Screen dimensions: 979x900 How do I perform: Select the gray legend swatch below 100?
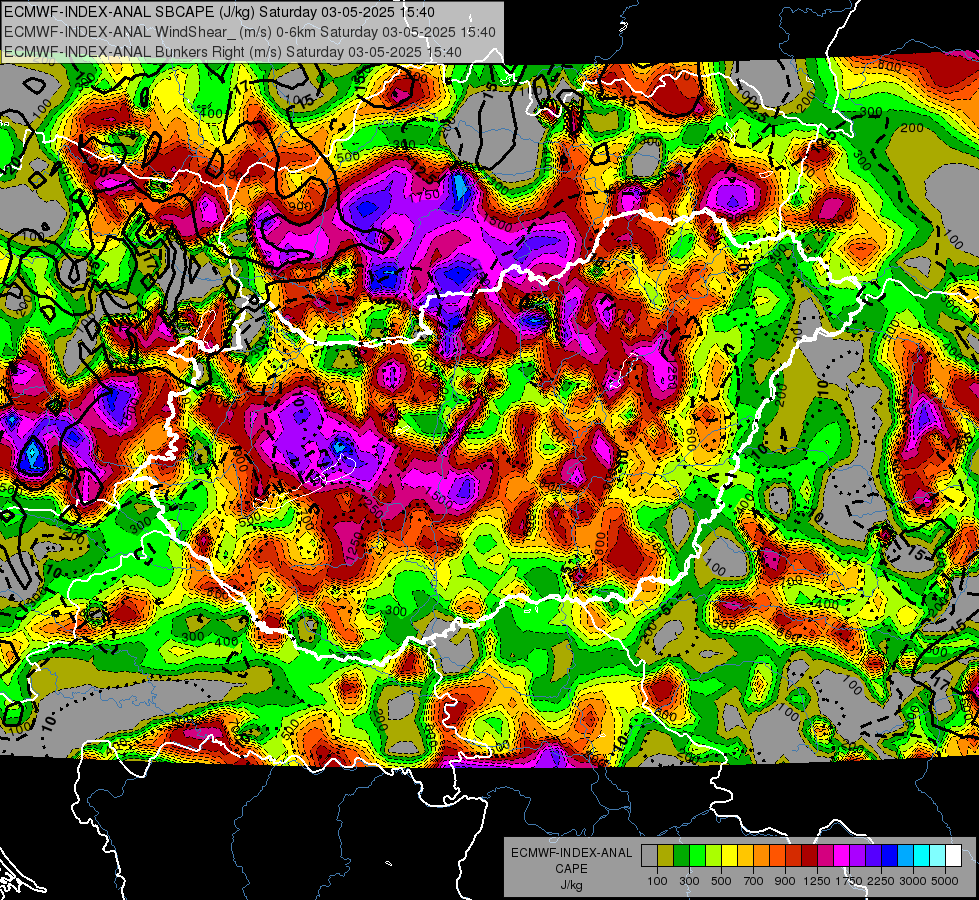coord(649,856)
